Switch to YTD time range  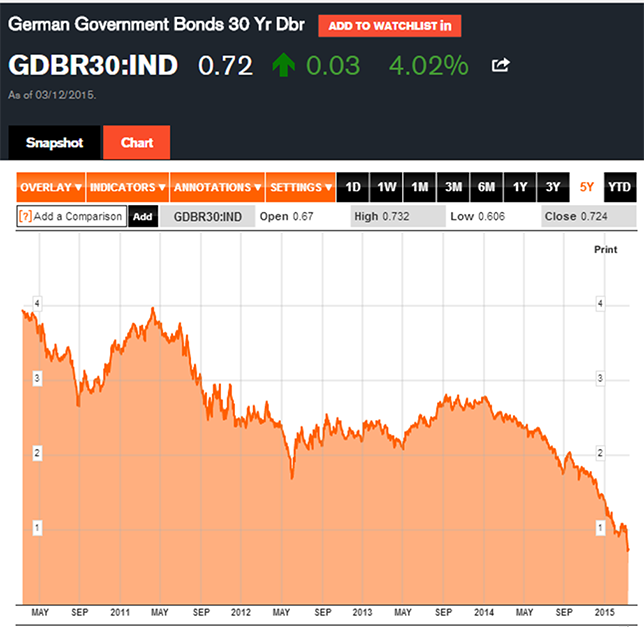point(620,187)
